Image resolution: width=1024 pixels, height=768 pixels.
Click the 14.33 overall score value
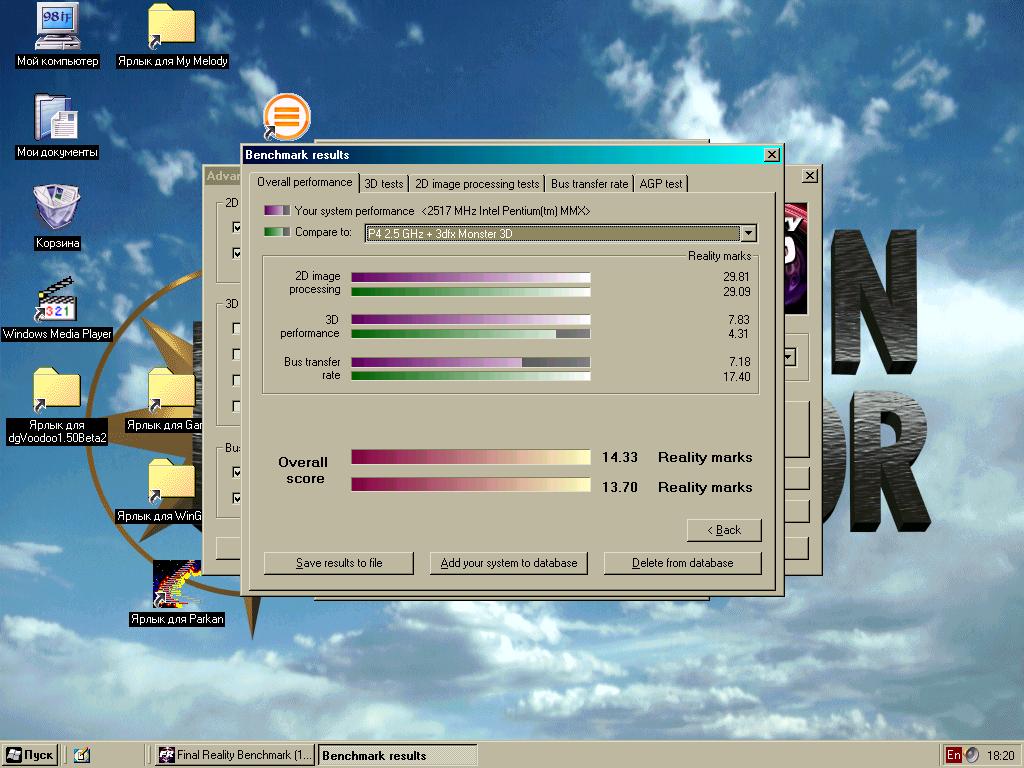[x=620, y=457]
